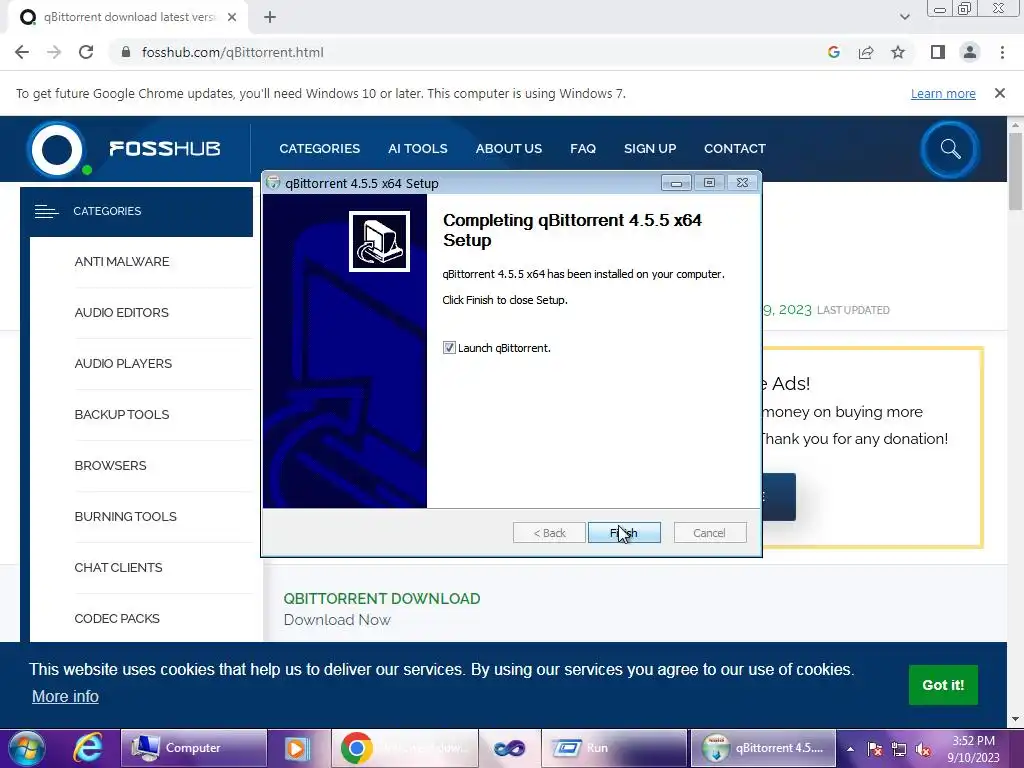This screenshot has width=1024, height=768.
Task: Click the More info cookie link
Action: 65,696
